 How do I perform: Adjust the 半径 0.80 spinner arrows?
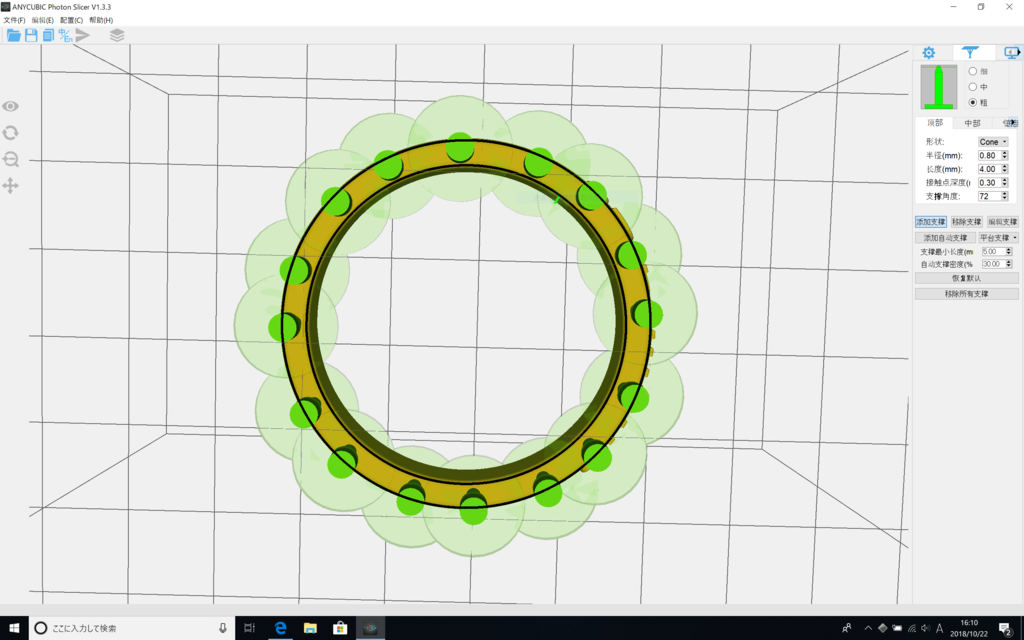click(1004, 155)
